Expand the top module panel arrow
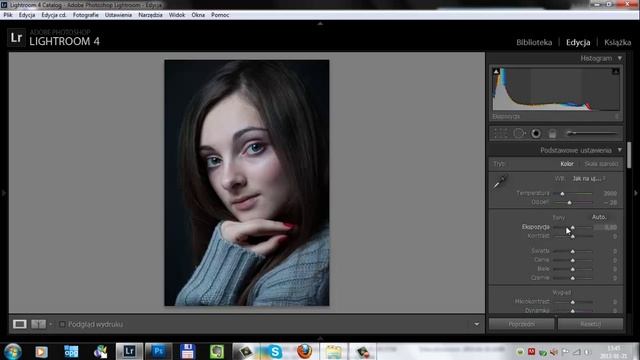640x360 pixels. click(x=320, y=24)
